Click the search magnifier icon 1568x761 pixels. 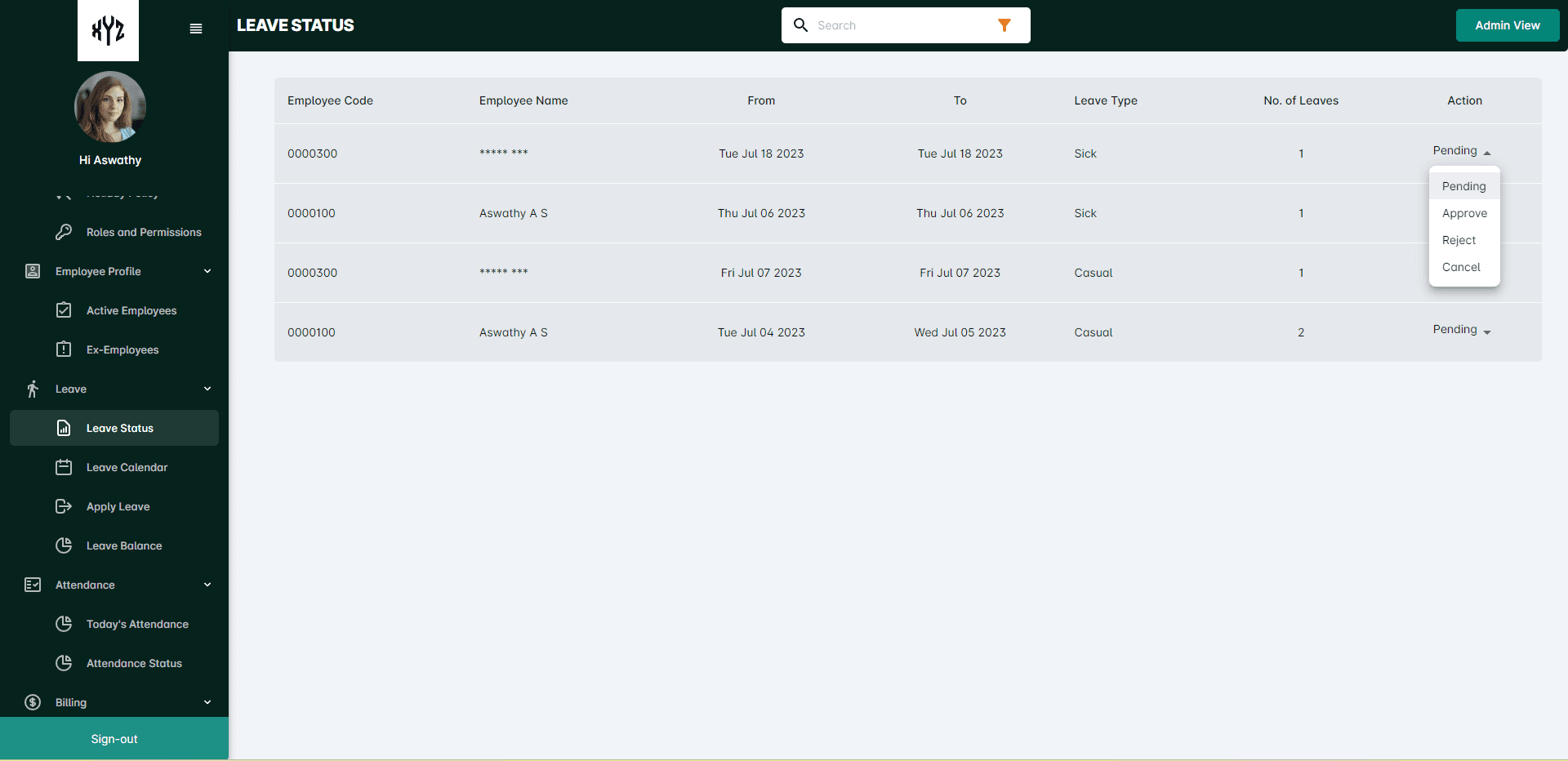800,25
